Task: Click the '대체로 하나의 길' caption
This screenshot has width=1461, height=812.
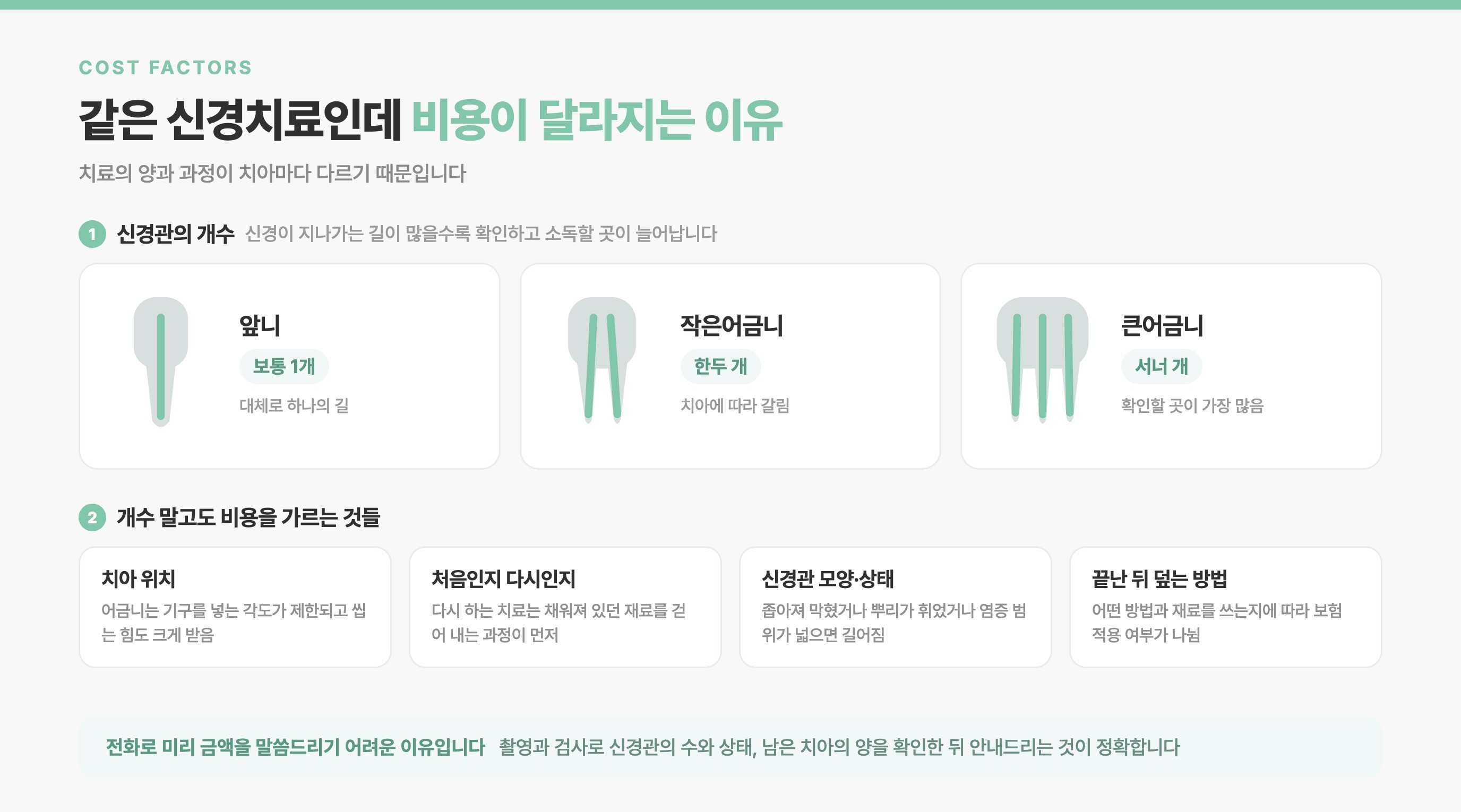Action: click(x=294, y=405)
